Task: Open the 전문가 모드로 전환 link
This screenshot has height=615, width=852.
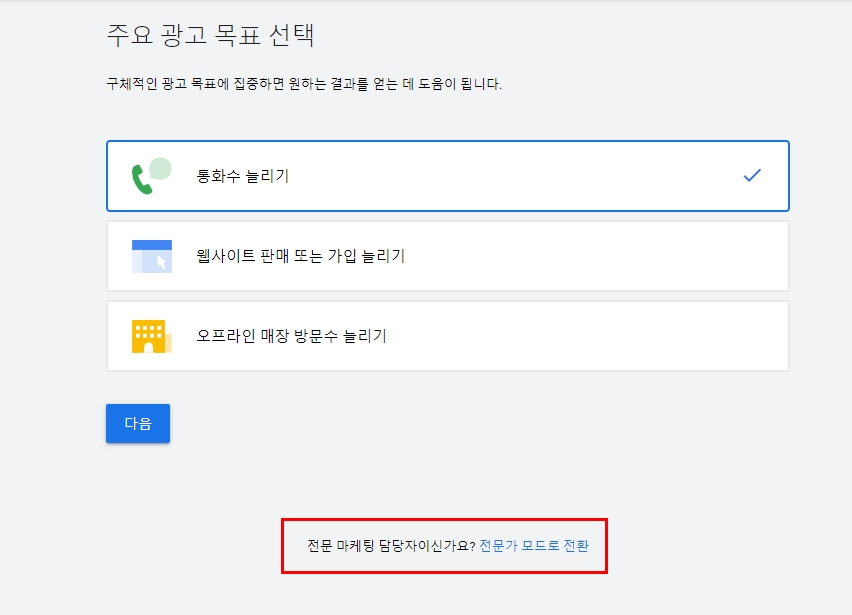Action: coord(534,545)
